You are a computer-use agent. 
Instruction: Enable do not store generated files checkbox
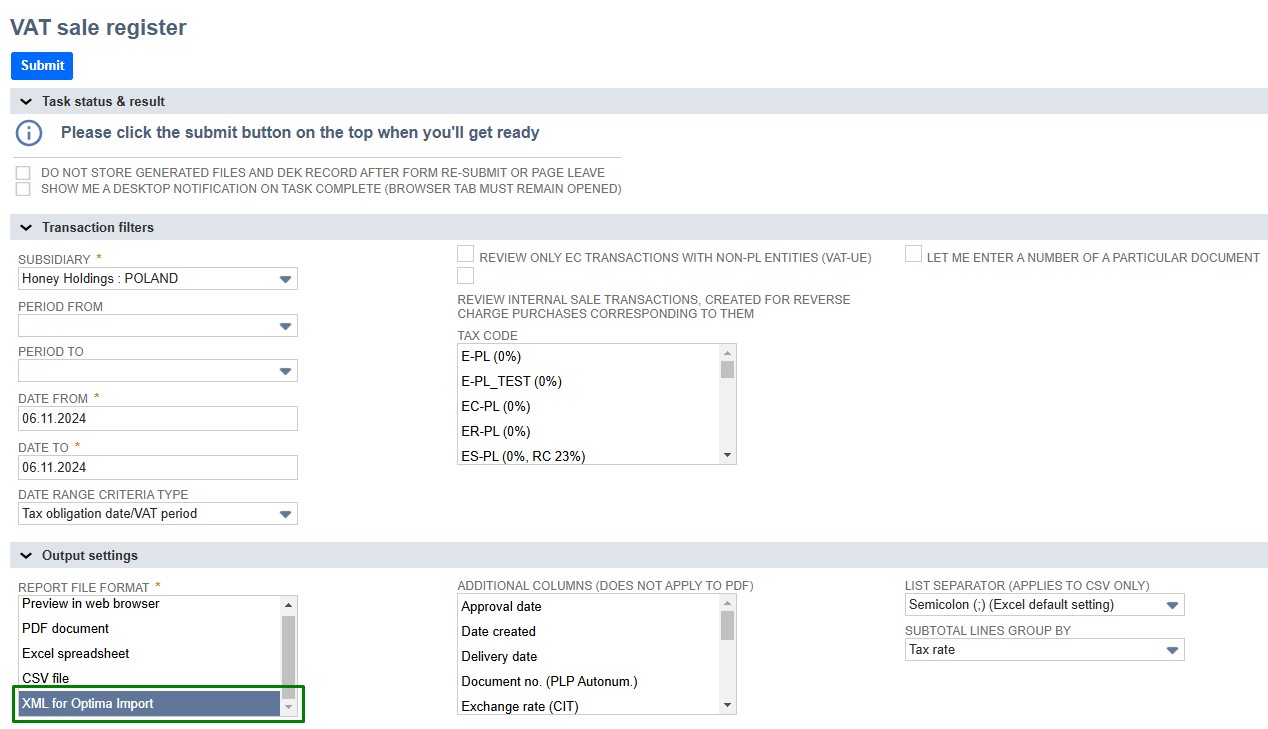tap(23, 173)
